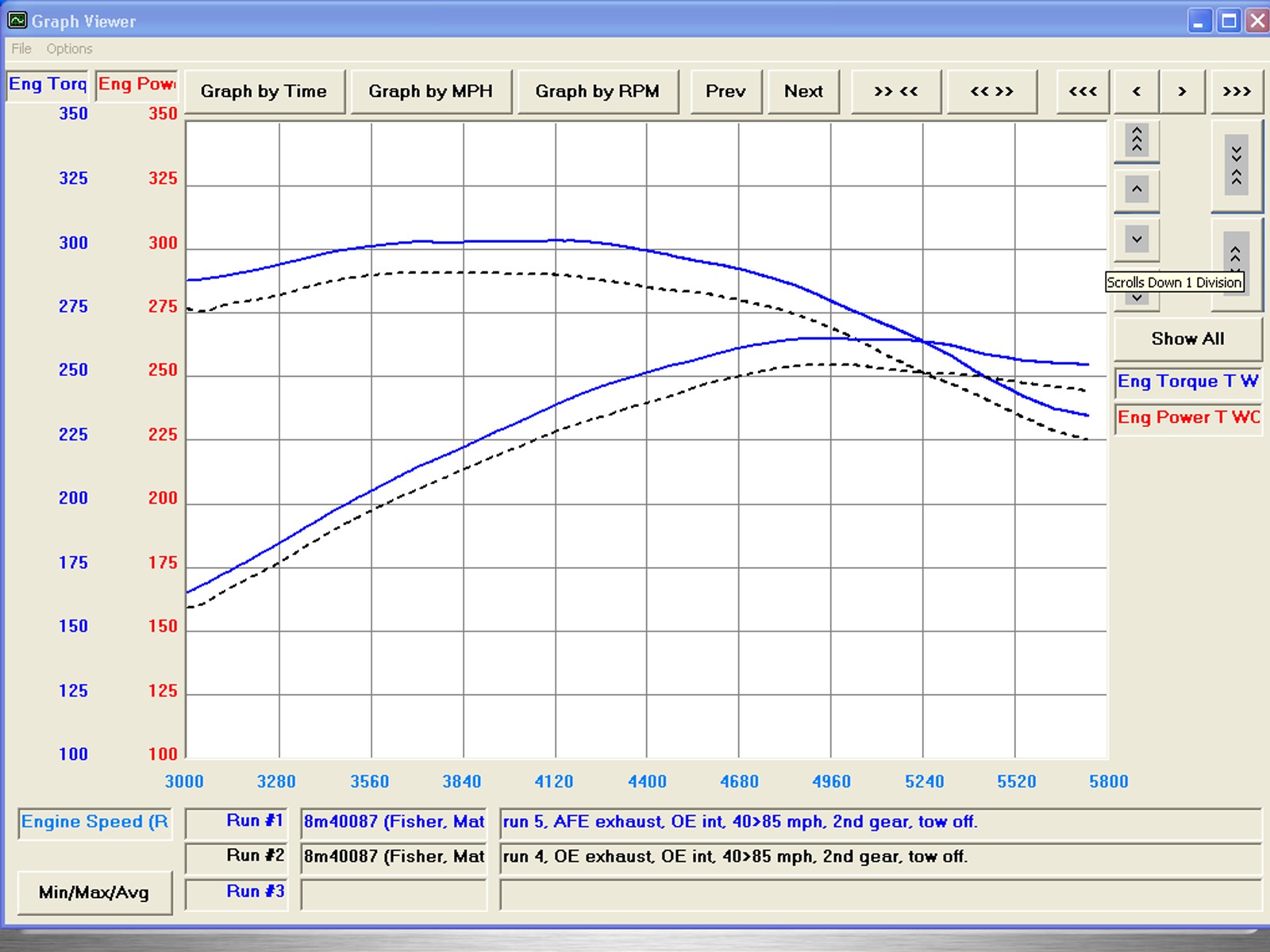
Task: Click the horizontal zoom-out '<< >>' button
Action: (992, 91)
